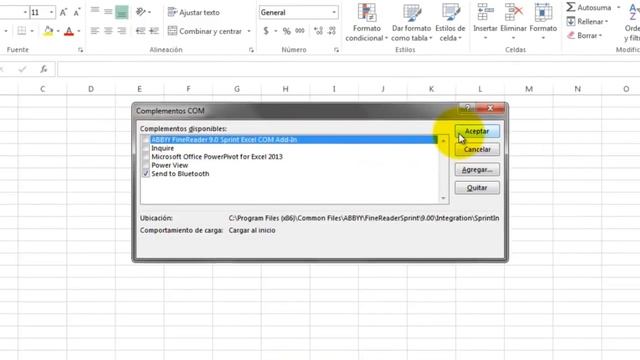The image size is (640, 360).
Task: Increase font size with the larger A icon
Action: point(63,13)
